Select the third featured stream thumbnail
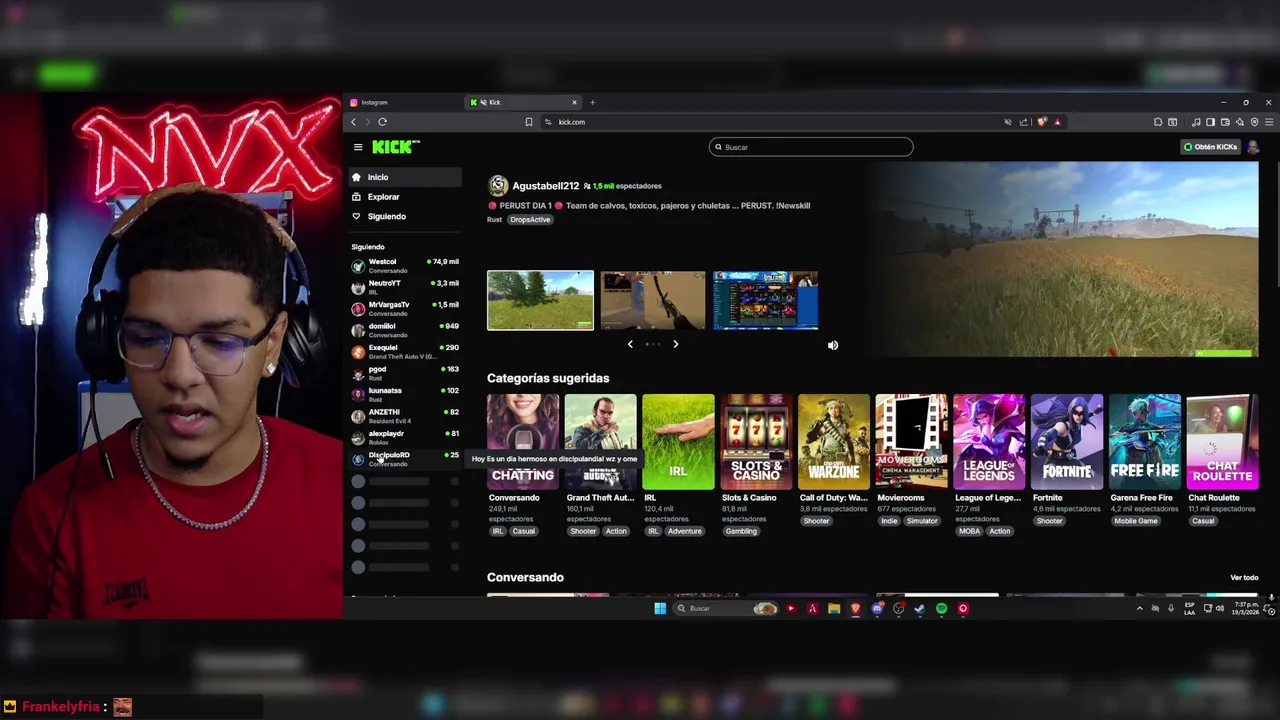Viewport: 1280px width, 720px height. (765, 300)
